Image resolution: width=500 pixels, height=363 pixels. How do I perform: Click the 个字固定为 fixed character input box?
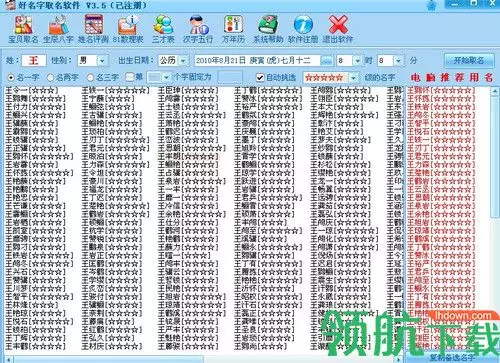point(230,77)
